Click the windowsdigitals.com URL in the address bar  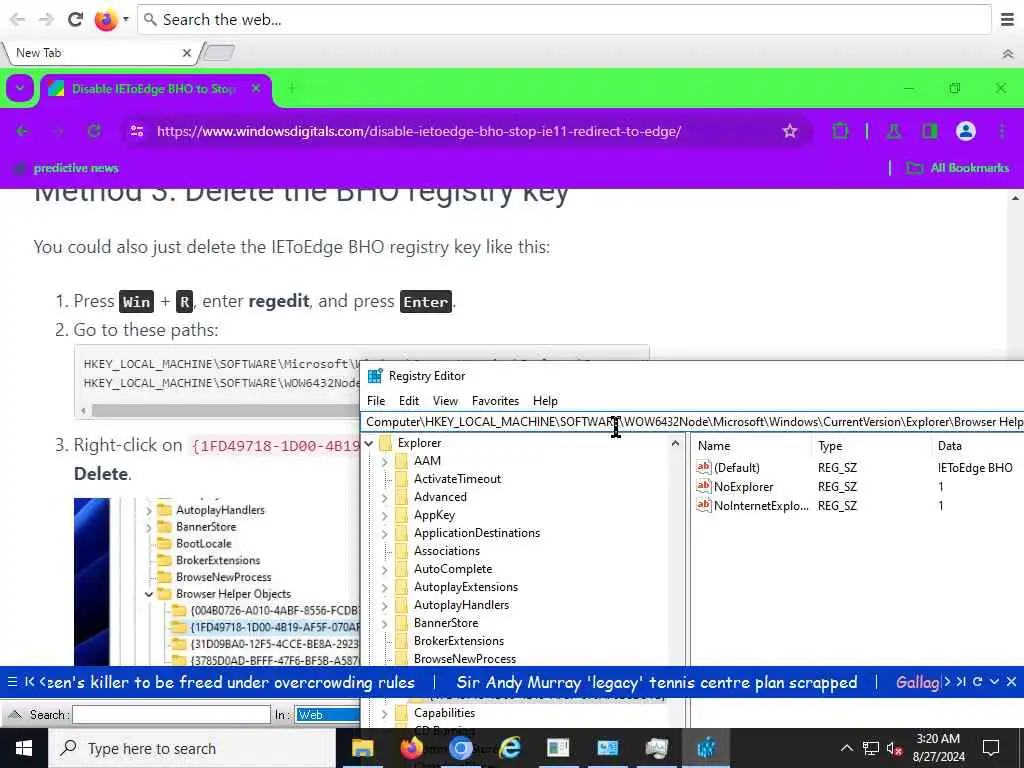[419, 131]
